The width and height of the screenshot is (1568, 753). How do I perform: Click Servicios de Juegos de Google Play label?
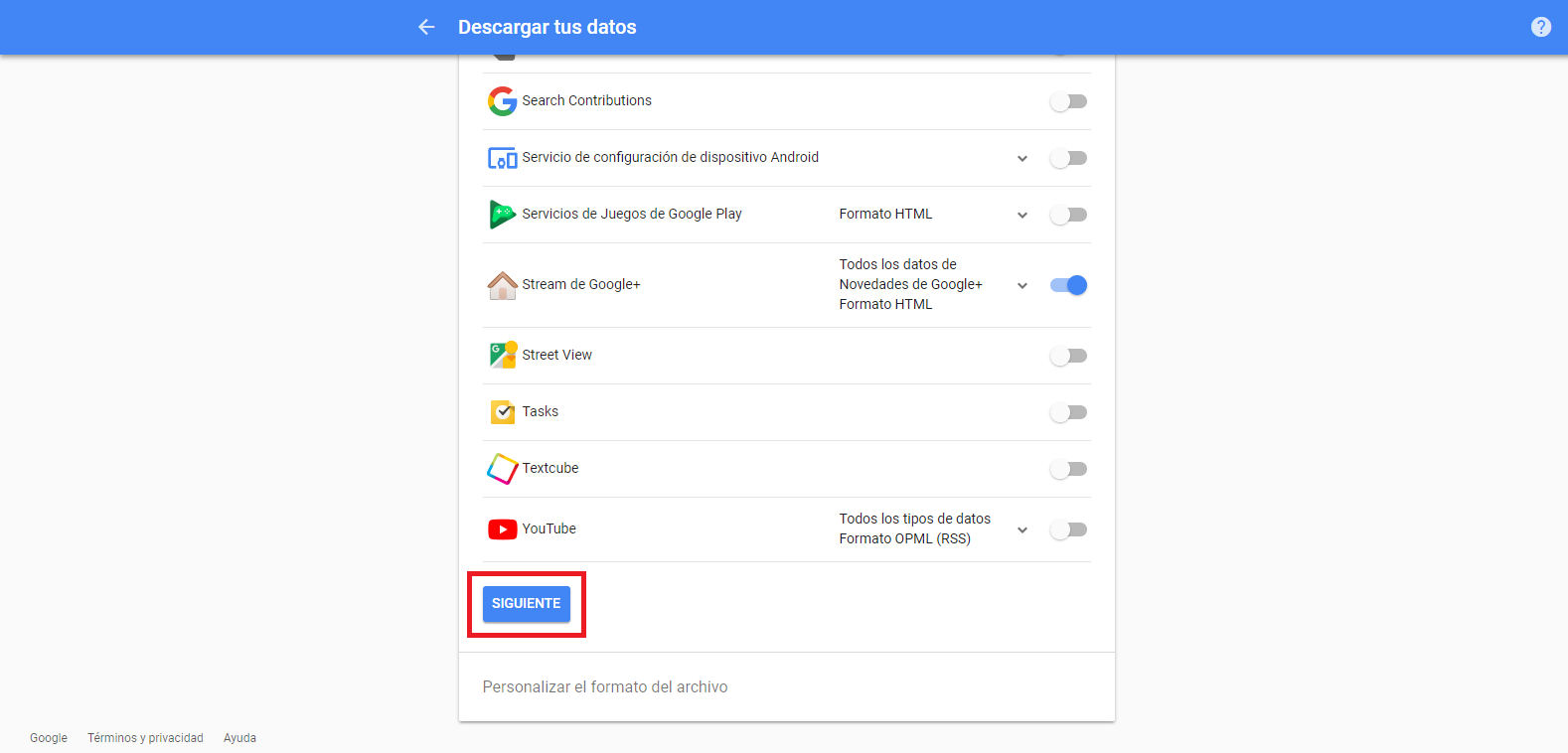pyautogui.click(x=632, y=214)
